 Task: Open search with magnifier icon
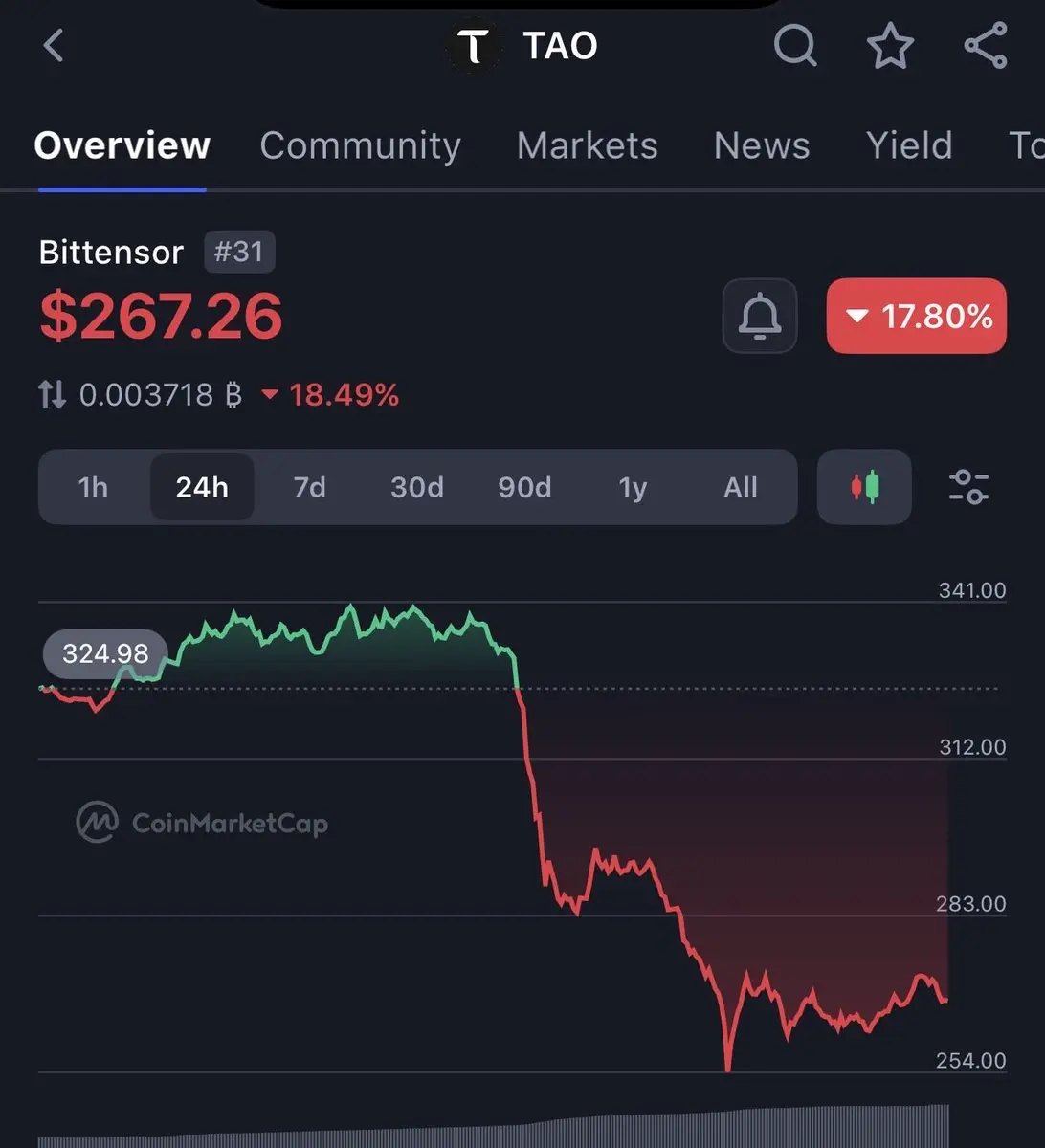tap(794, 45)
